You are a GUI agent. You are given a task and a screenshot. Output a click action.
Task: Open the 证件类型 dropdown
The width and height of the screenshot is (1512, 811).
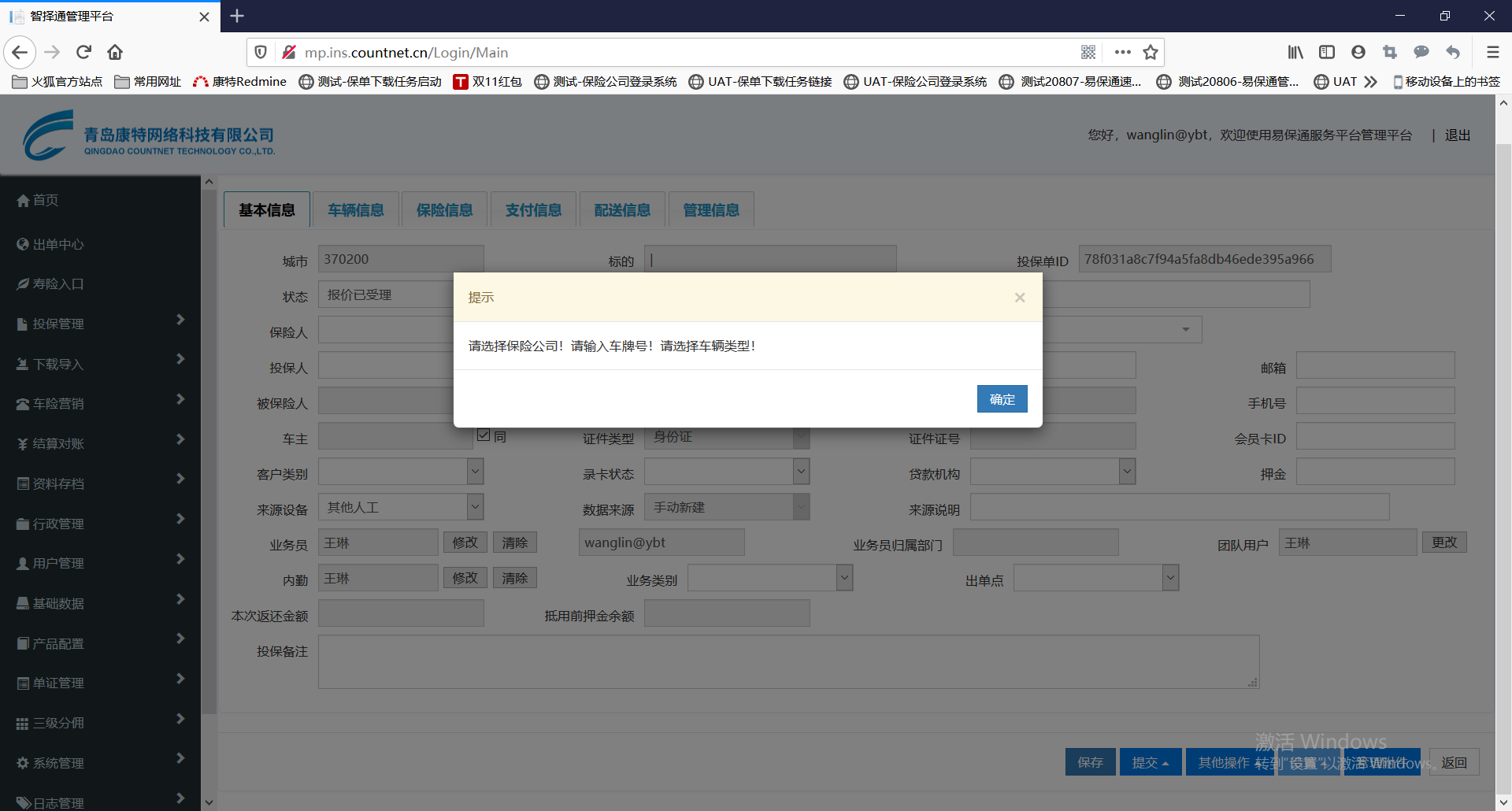click(x=727, y=436)
